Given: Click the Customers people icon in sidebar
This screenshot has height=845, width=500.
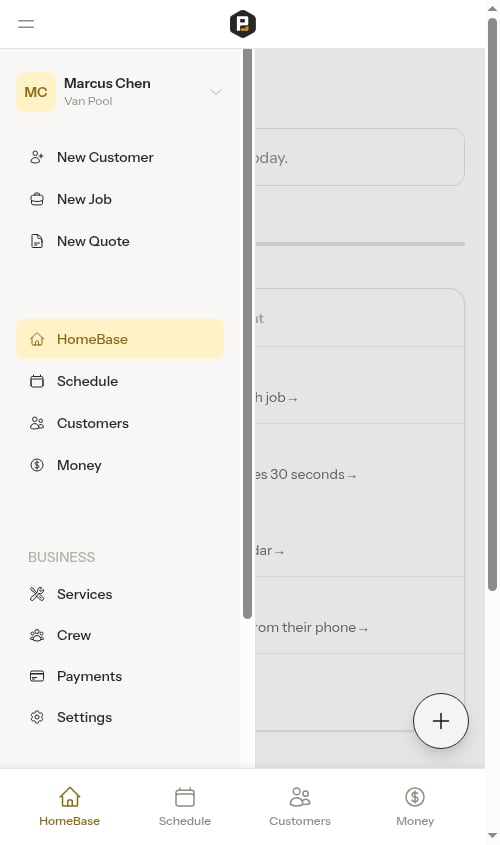Looking at the screenshot, I should pos(37,424).
